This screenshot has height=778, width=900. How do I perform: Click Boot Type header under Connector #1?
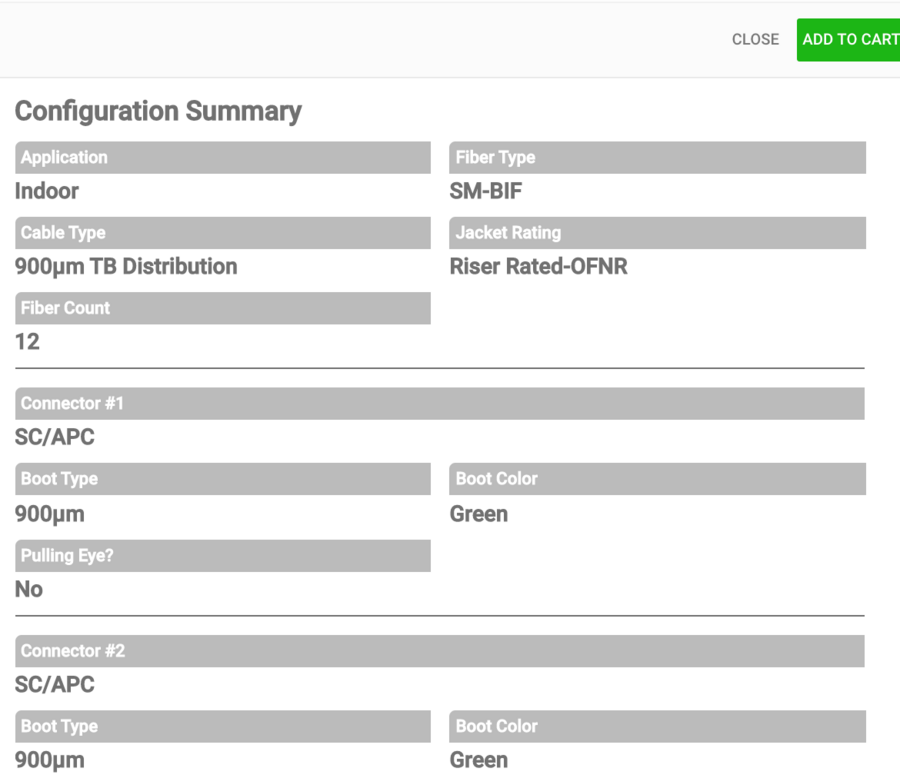pyautogui.click(x=223, y=479)
